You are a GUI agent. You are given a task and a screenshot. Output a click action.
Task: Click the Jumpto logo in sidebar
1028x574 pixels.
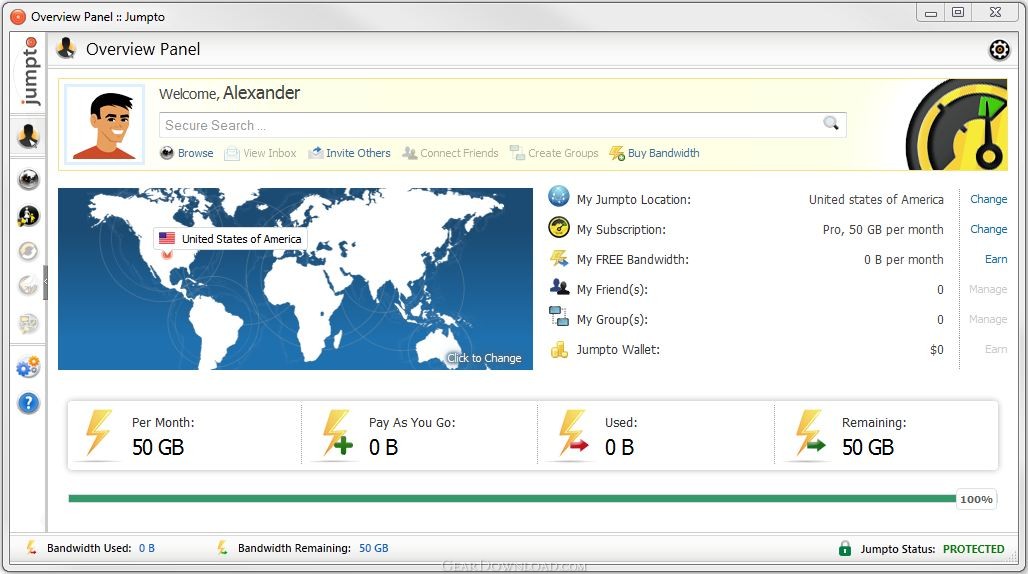28,71
